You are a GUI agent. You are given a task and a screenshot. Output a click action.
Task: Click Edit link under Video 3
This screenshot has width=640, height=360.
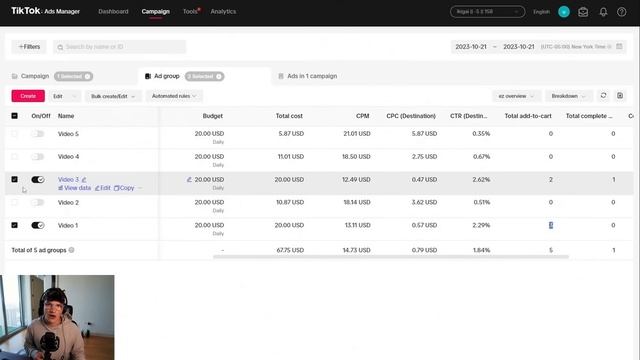103,188
